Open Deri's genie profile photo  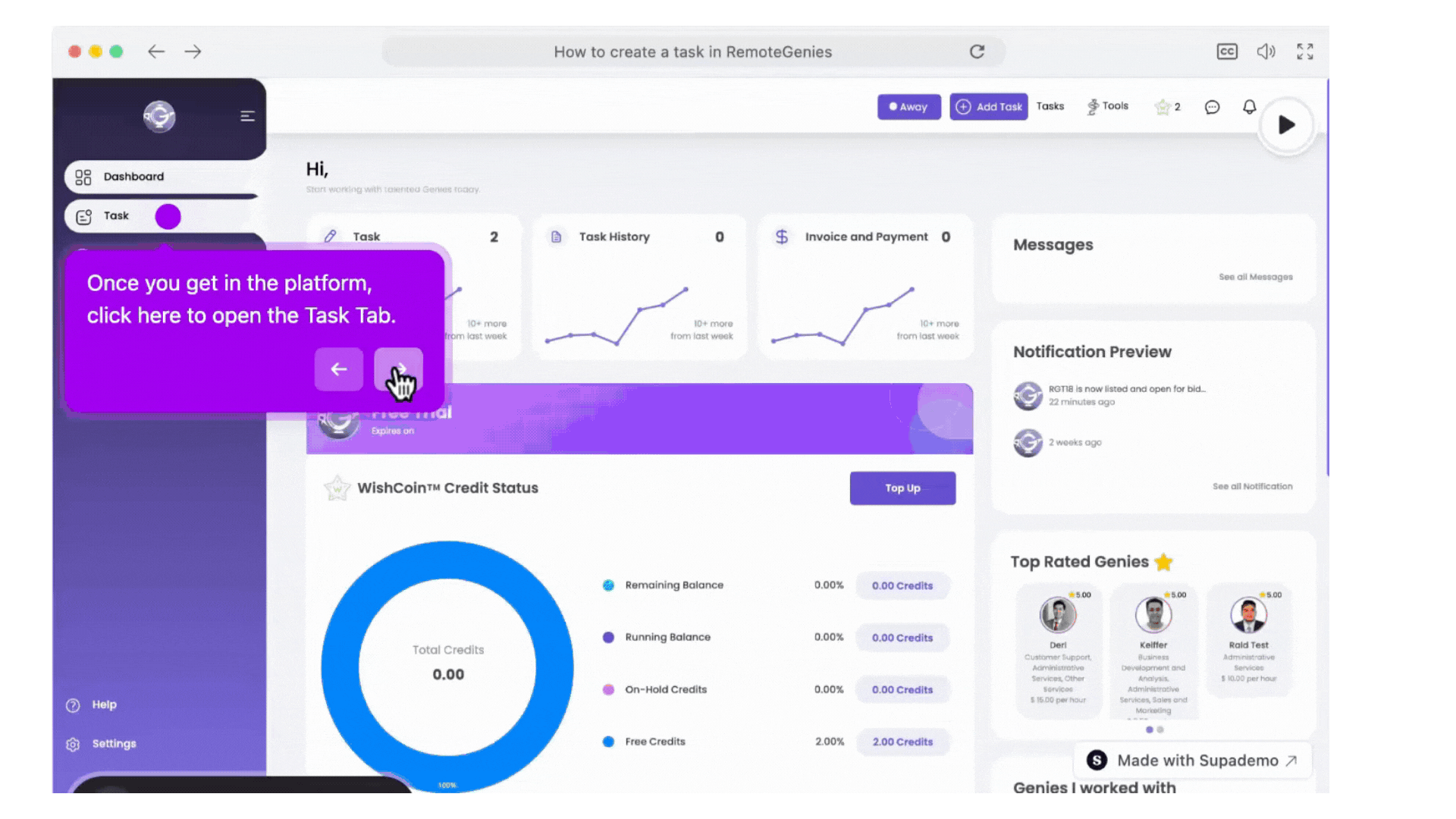click(x=1058, y=614)
